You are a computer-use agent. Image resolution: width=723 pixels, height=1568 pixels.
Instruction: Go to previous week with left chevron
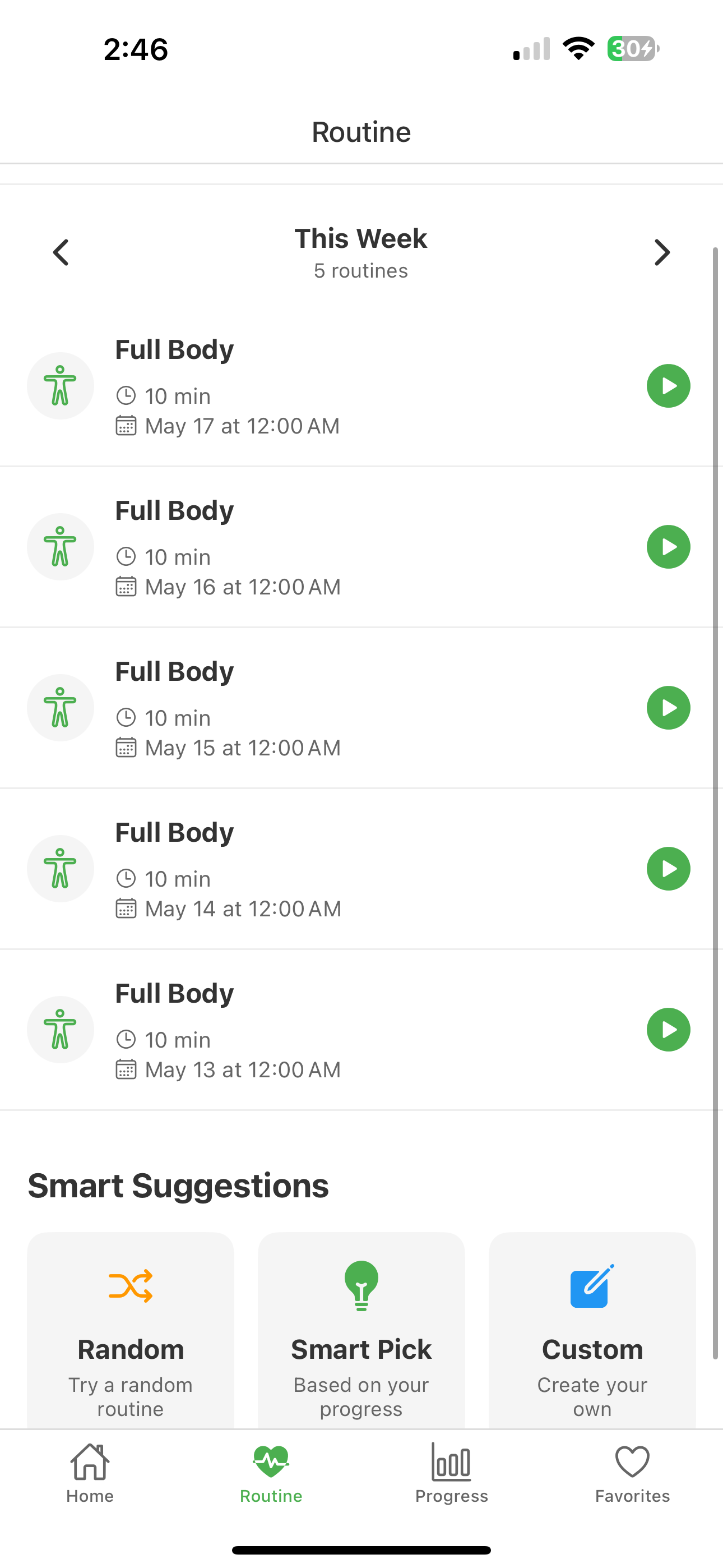click(61, 252)
